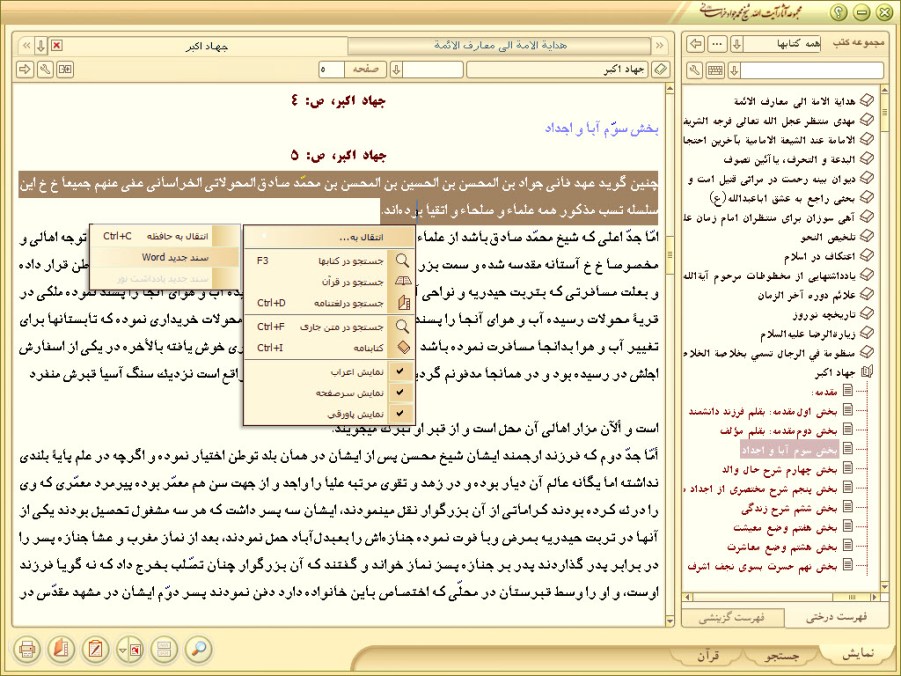
Task: Toggle نمایش سرصفحه checkmark
Action: tap(400, 393)
